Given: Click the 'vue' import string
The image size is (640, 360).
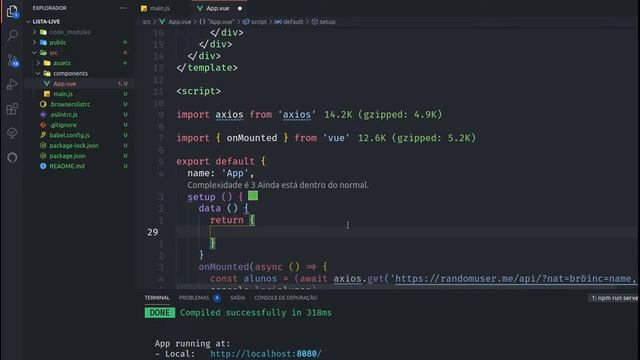Looking at the screenshot, I should 336,138.
